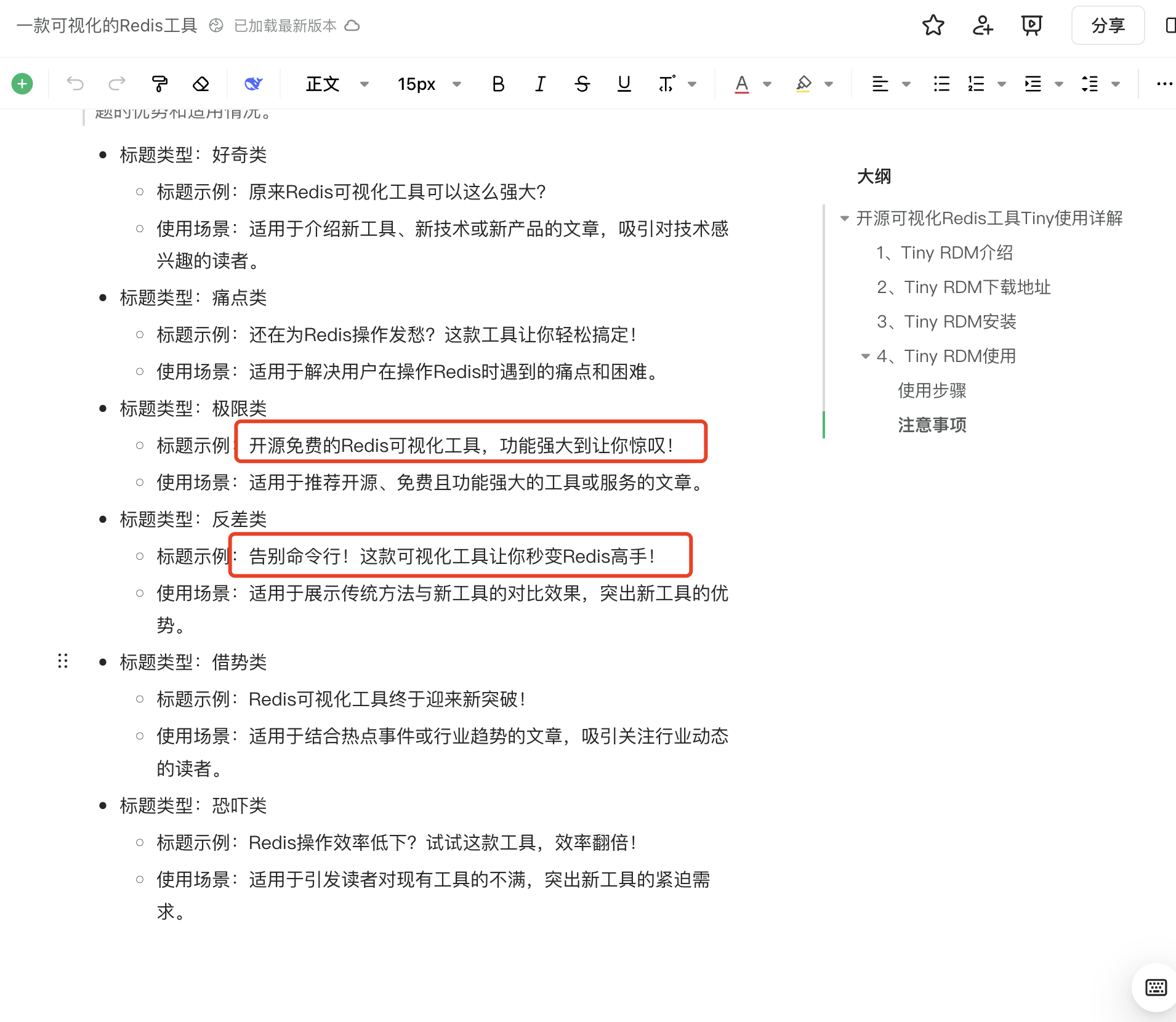Click the line 告别命令行！这款可视化工具让你秒变Redis高手！
Screen dimensions: 1176x1022
(453, 557)
